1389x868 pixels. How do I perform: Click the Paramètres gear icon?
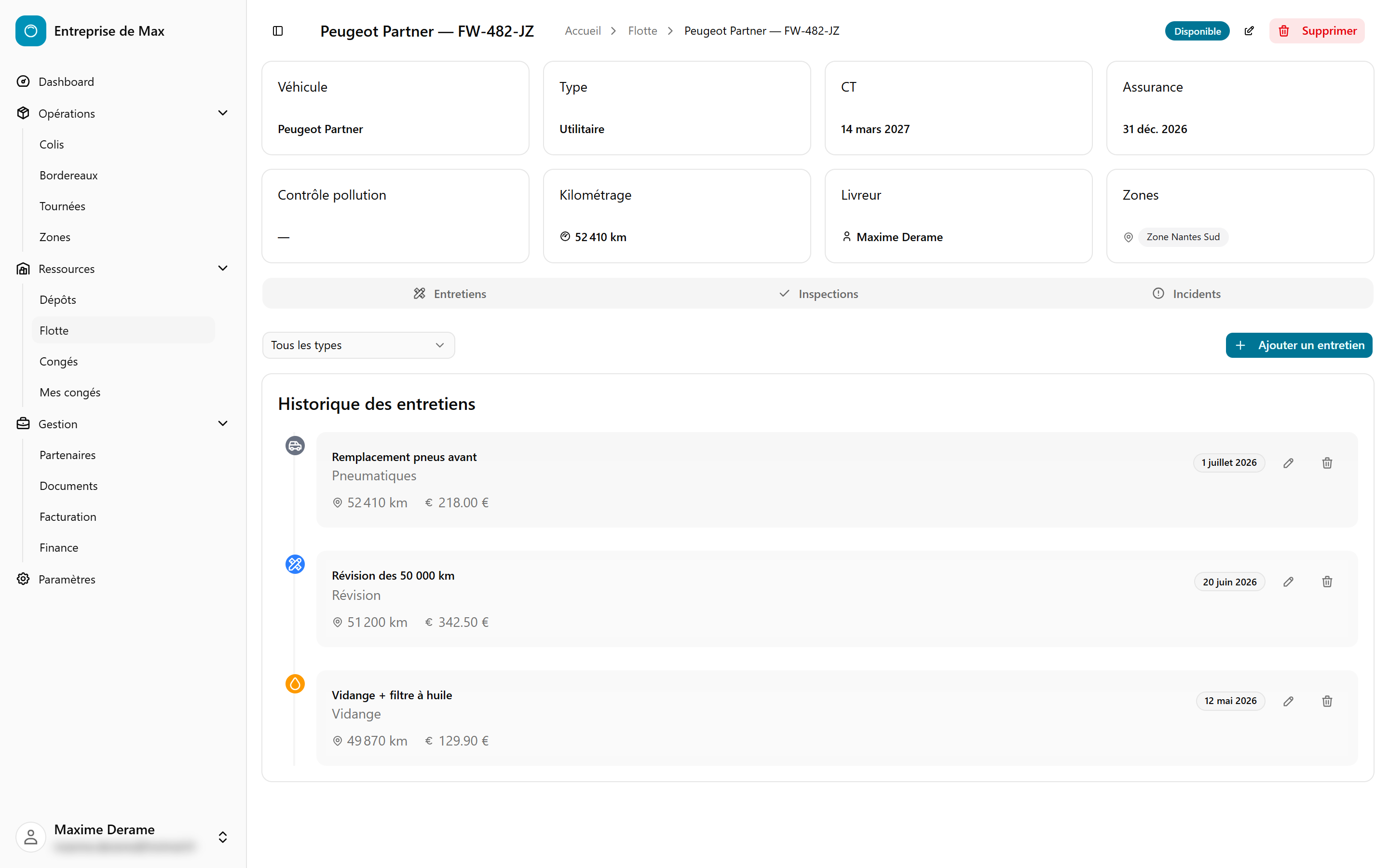pos(23,579)
